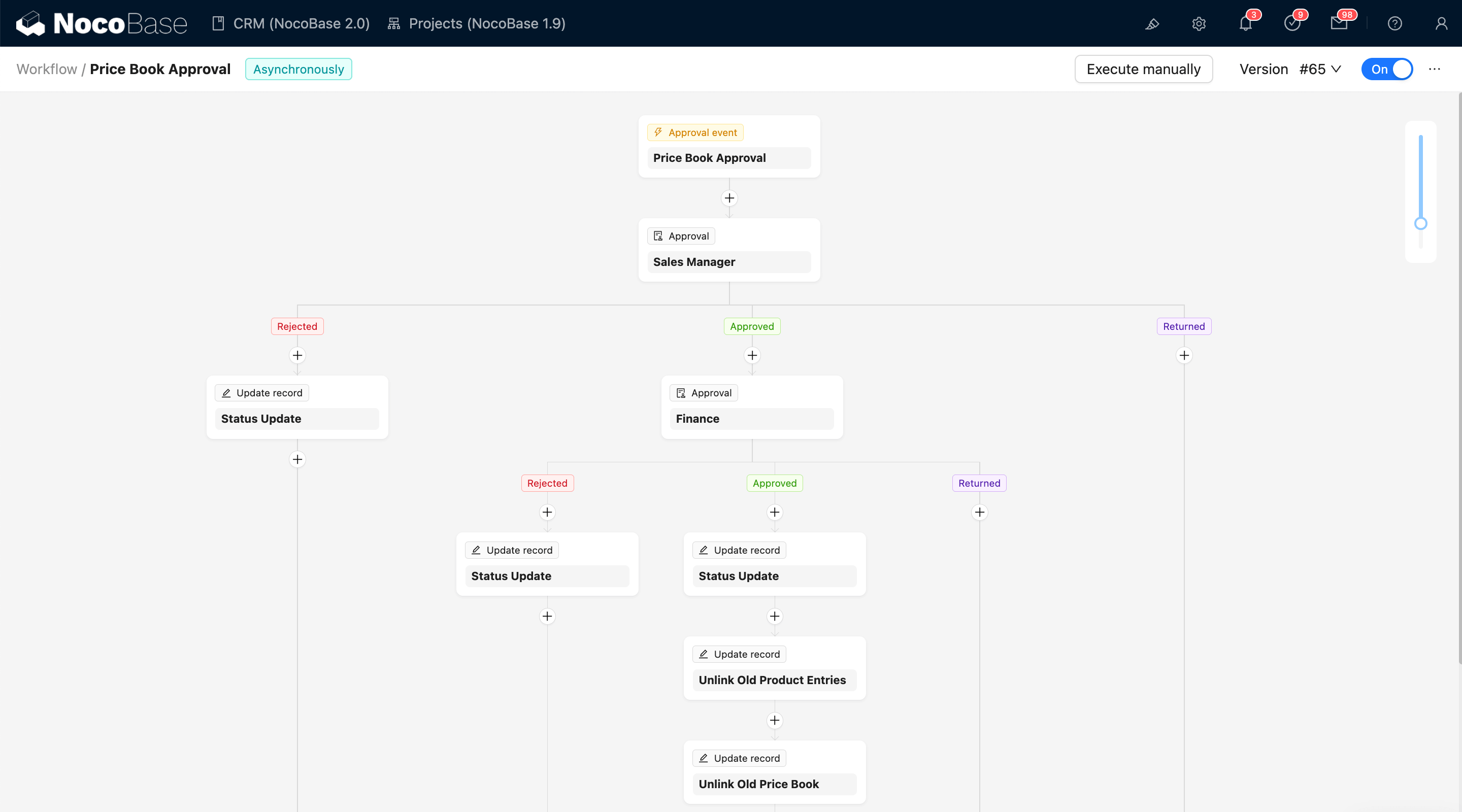This screenshot has height=812, width=1462.
Task: Open the UI editor pen icon
Action: (1152, 24)
